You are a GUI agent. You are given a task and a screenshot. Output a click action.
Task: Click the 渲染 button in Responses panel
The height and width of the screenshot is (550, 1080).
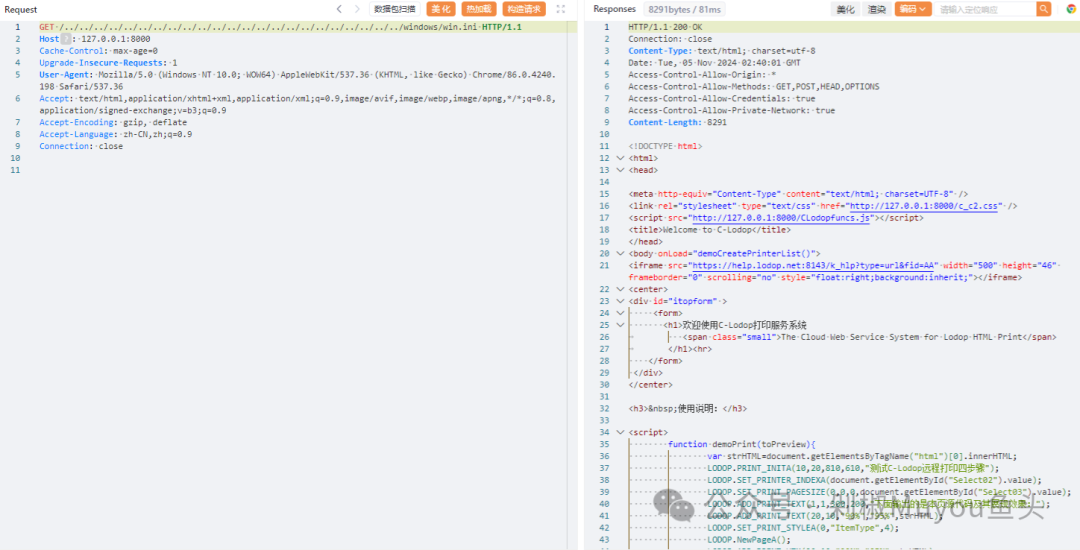[x=876, y=9]
